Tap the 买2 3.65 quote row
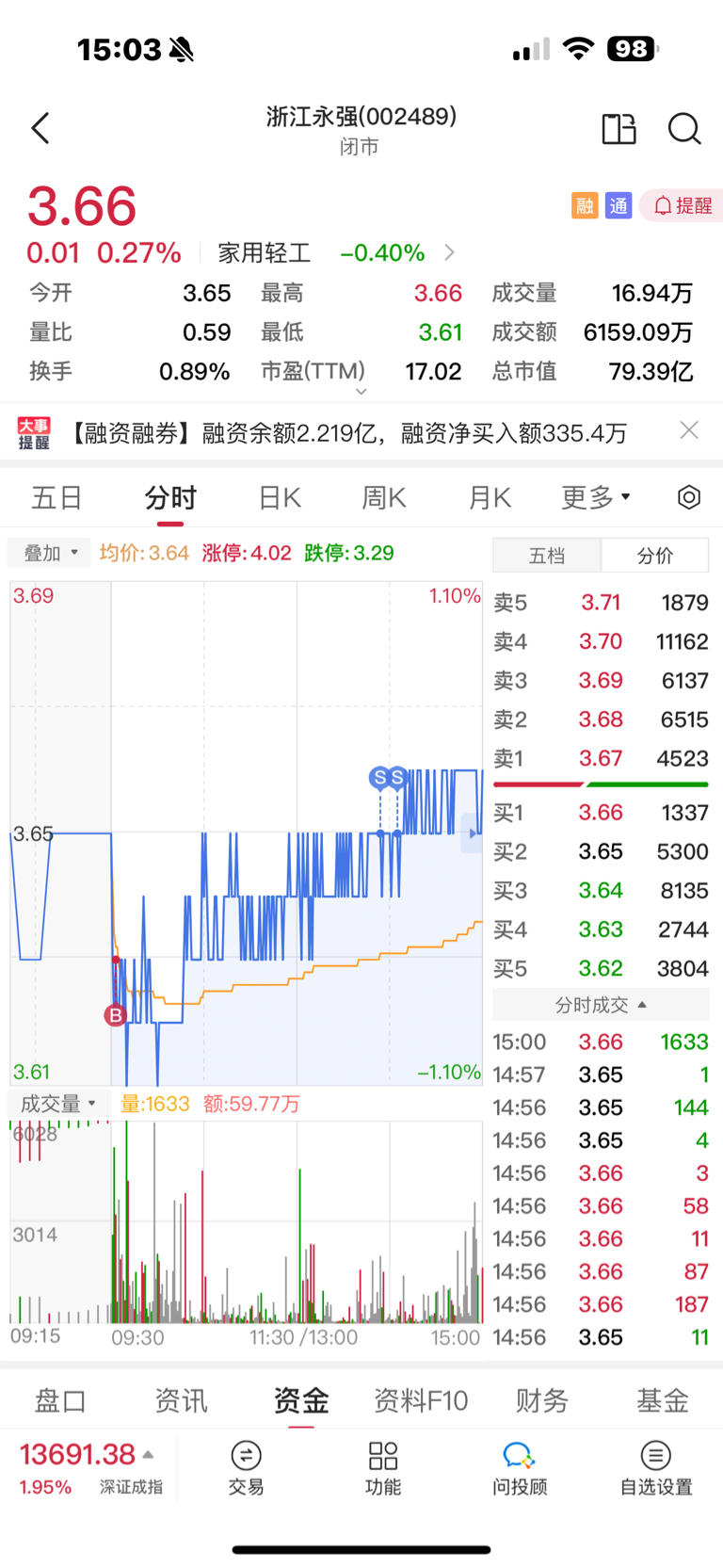Image resolution: width=723 pixels, height=1568 pixels. pyautogui.click(x=601, y=851)
